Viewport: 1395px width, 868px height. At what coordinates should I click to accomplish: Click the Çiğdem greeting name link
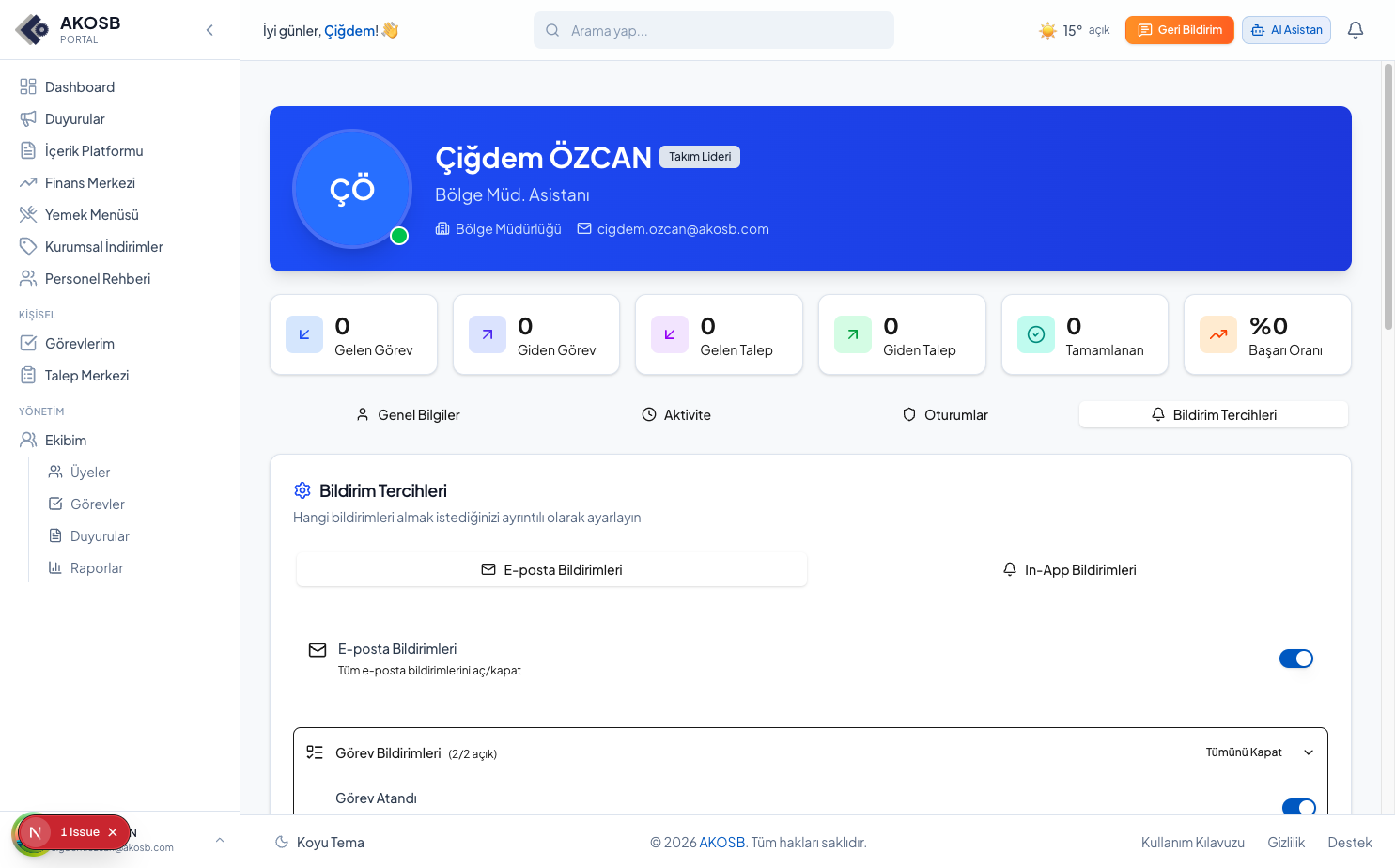pyautogui.click(x=349, y=31)
